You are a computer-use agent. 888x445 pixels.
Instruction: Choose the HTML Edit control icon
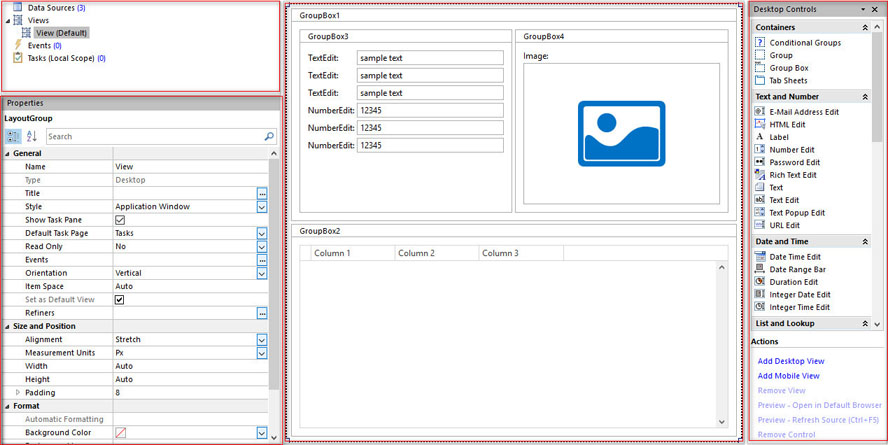(x=760, y=124)
